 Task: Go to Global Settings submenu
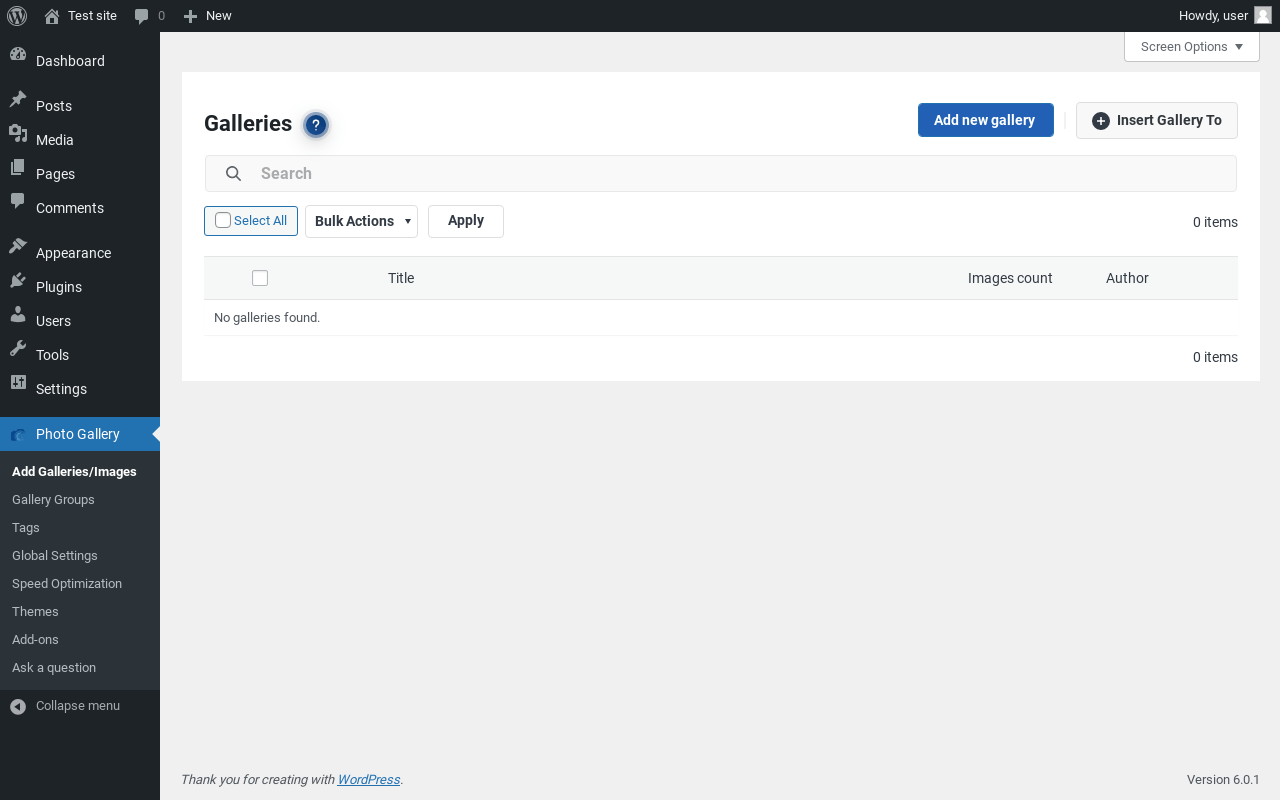(x=55, y=556)
